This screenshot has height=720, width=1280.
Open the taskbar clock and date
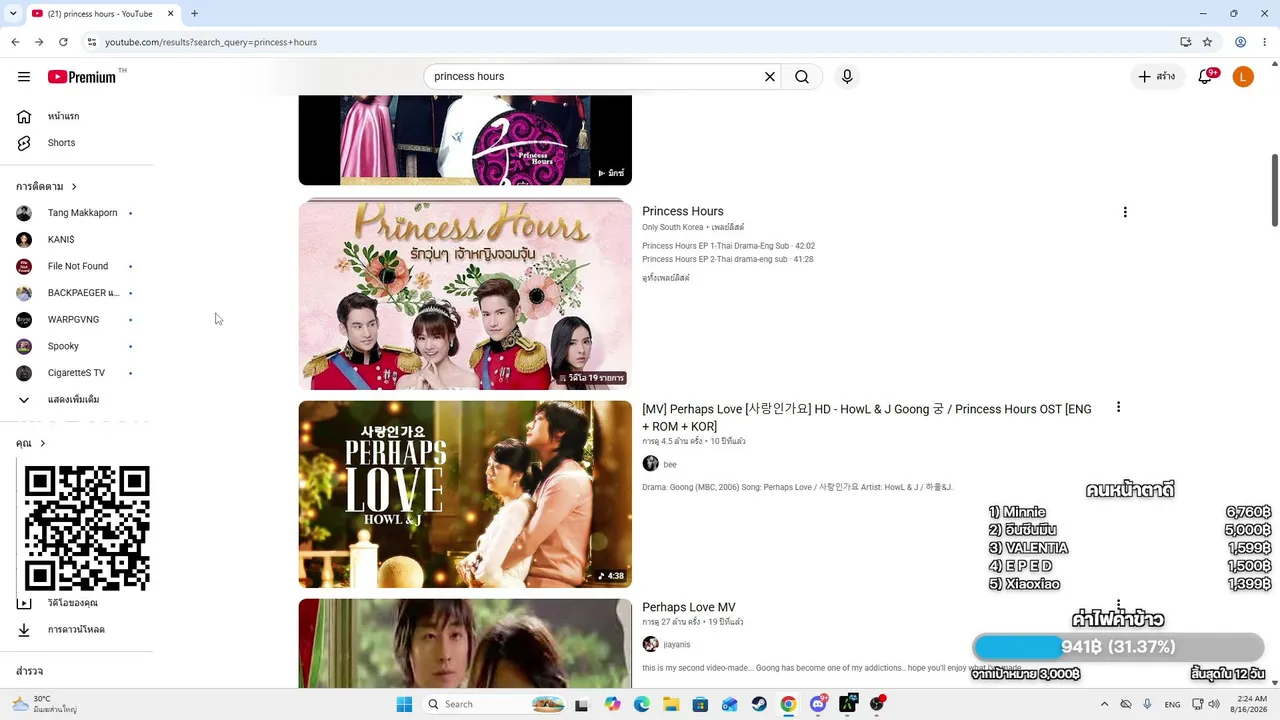pos(1251,704)
